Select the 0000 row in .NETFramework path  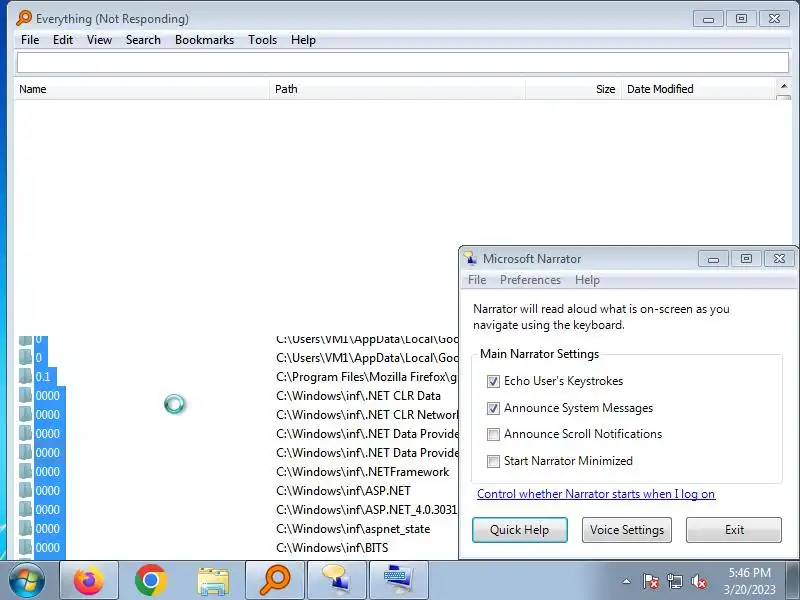[47, 471]
